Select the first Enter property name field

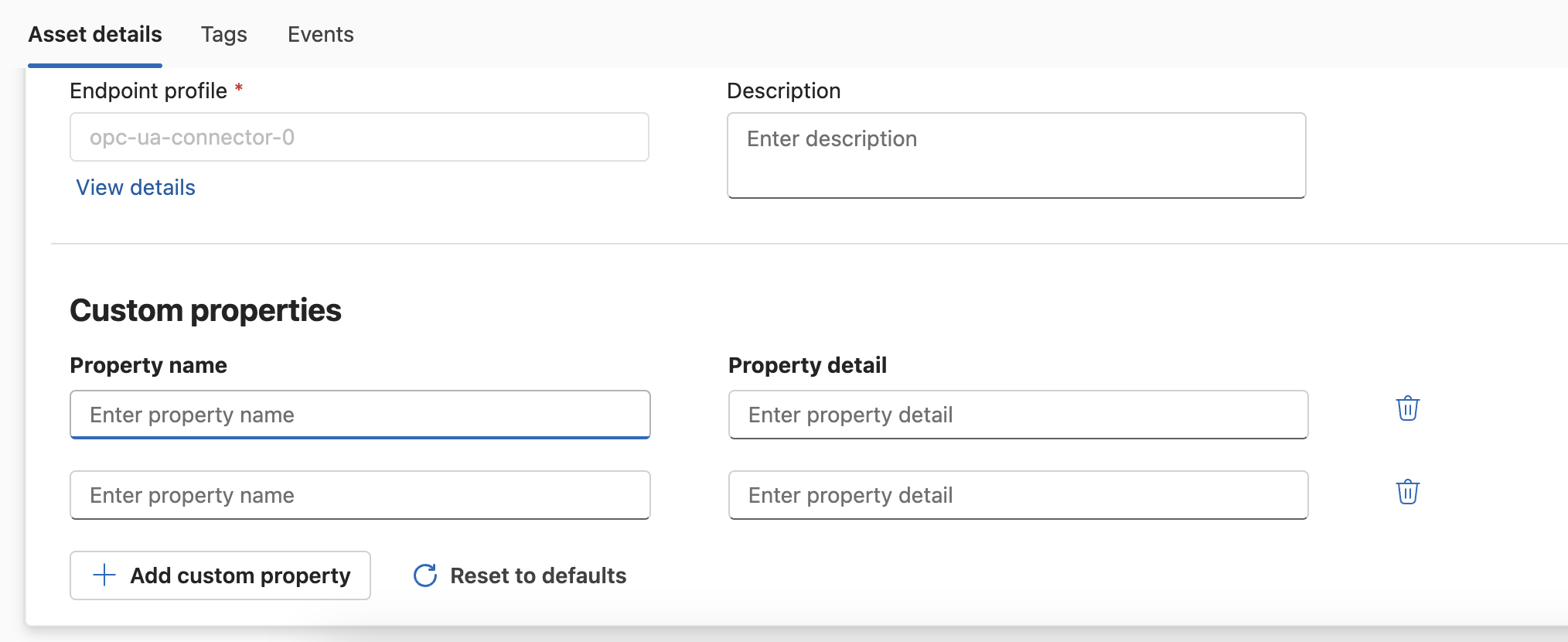pyautogui.click(x=359, y=415)
